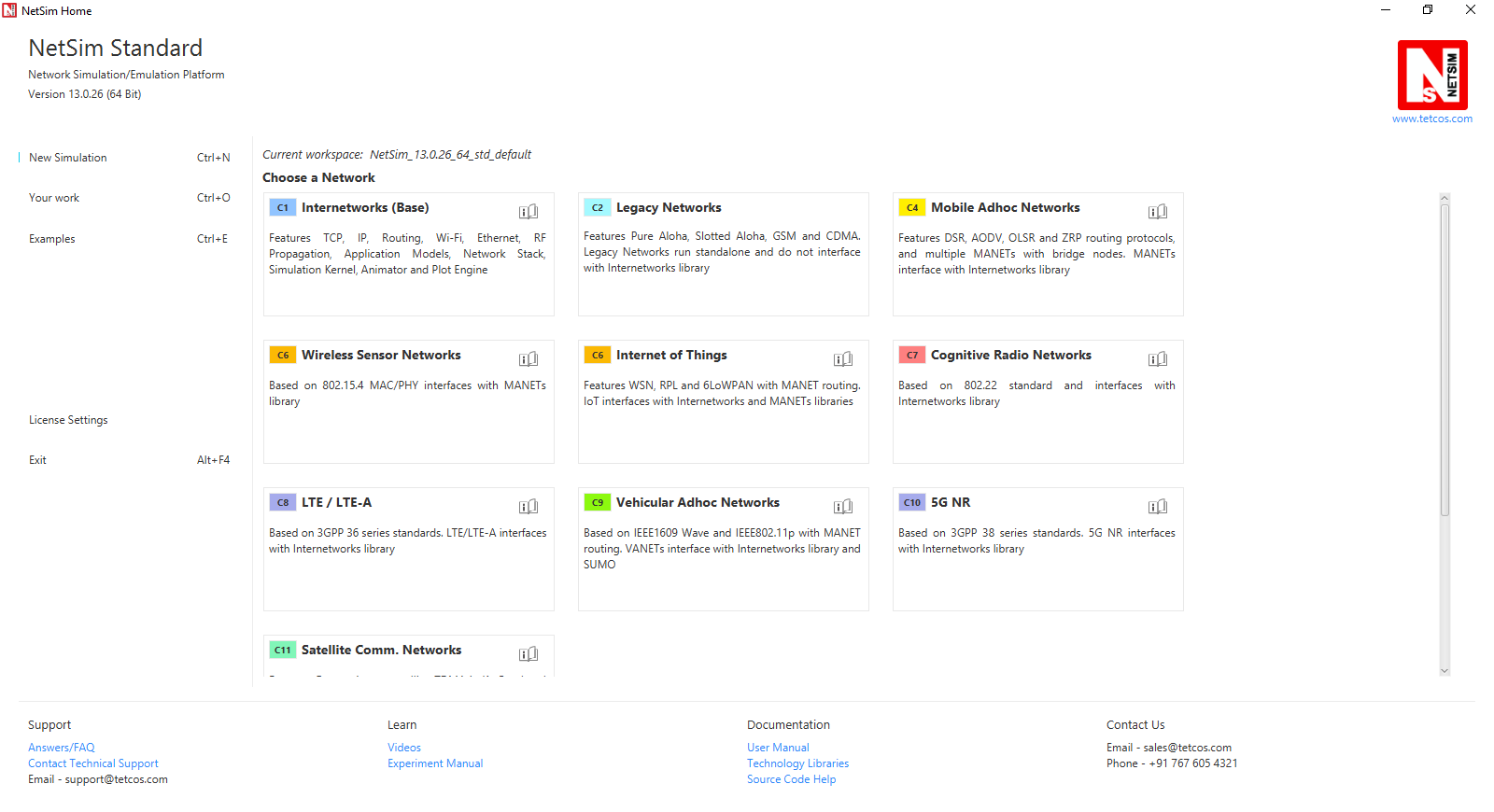Open info icon on Mobile Adhoc Networks card
The height and width of the screenshot is (812, 1494).
(x=1158, y=212)
